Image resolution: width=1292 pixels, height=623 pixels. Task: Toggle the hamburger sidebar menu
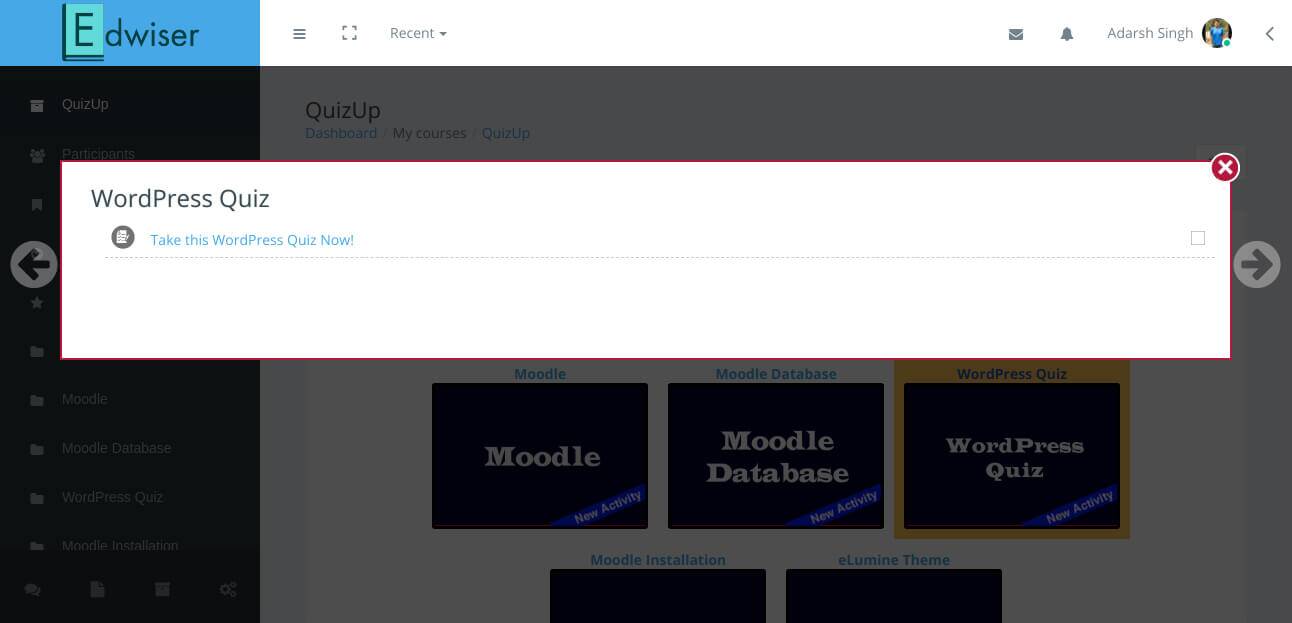299,34
